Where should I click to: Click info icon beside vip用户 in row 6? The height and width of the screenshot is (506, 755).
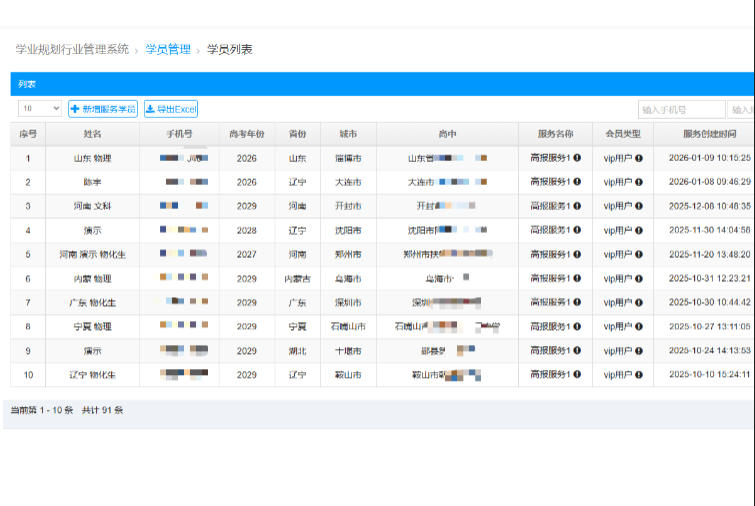click(639, 278)
